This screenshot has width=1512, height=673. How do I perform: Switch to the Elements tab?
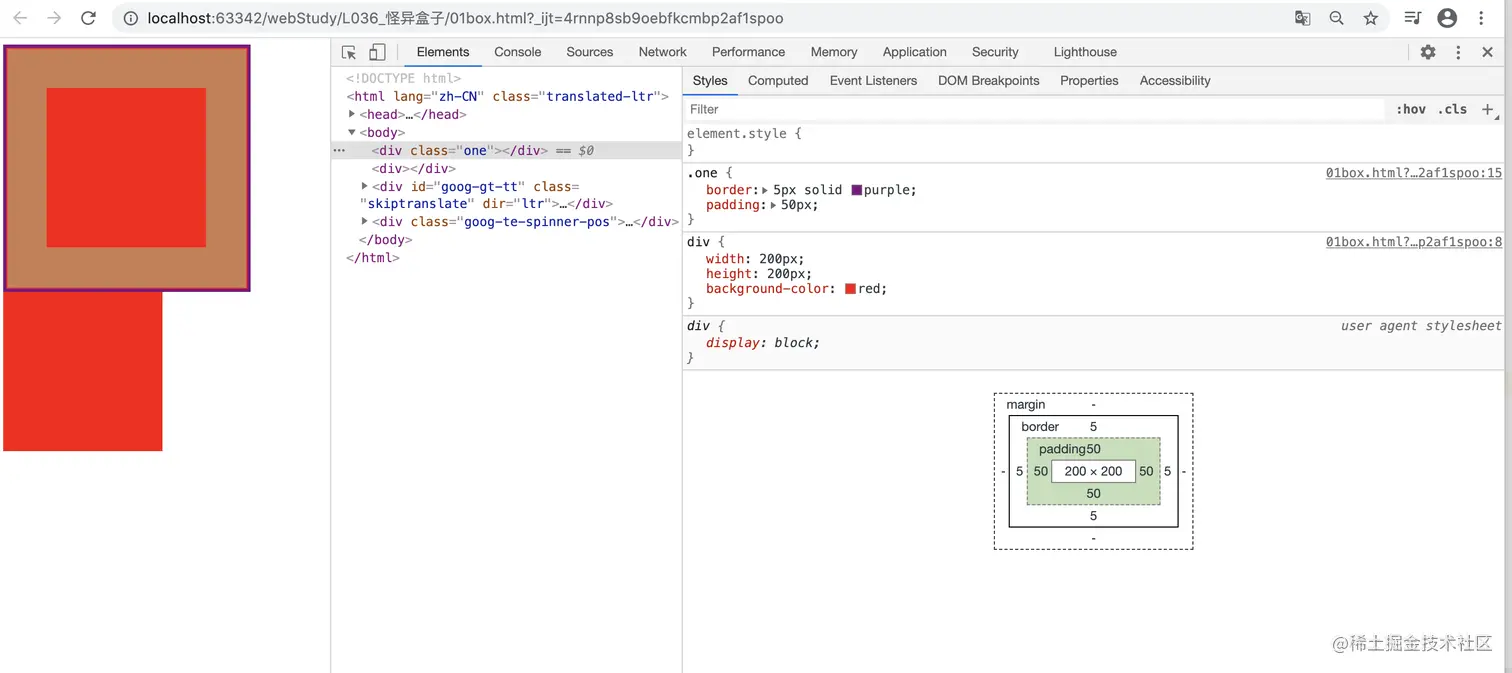coord(443,52)
